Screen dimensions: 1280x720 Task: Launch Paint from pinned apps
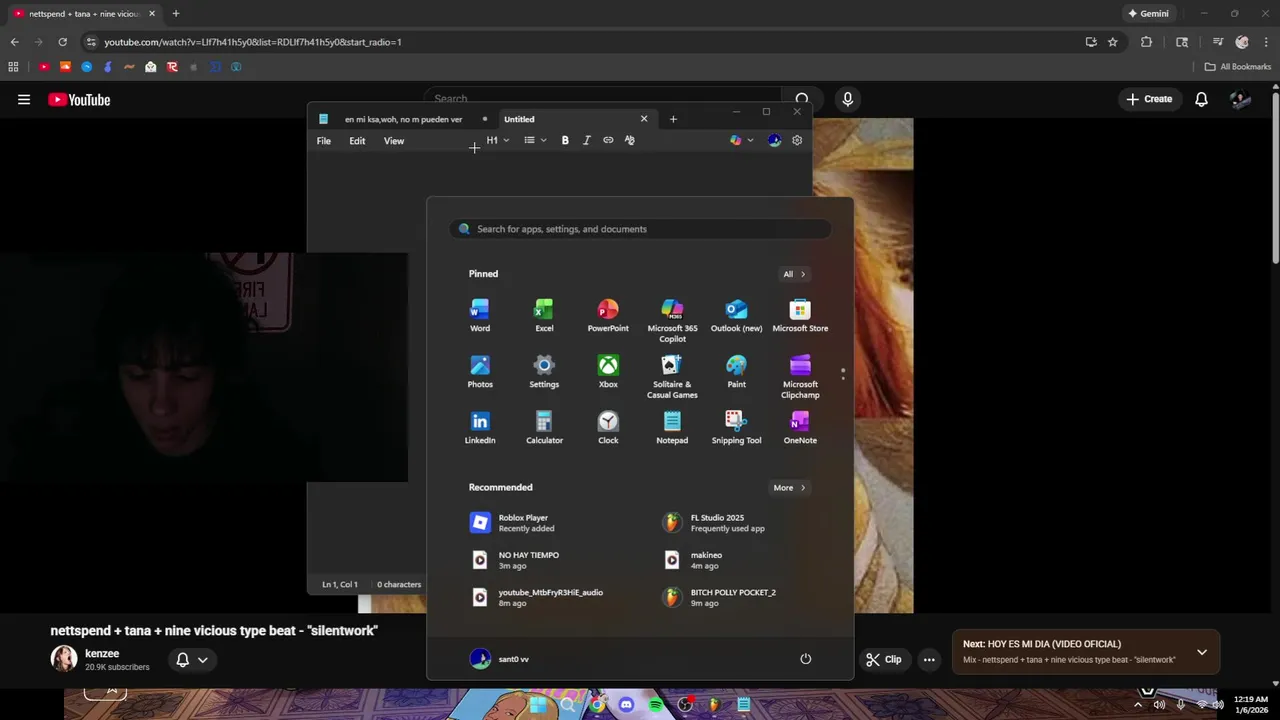point(736,372)
